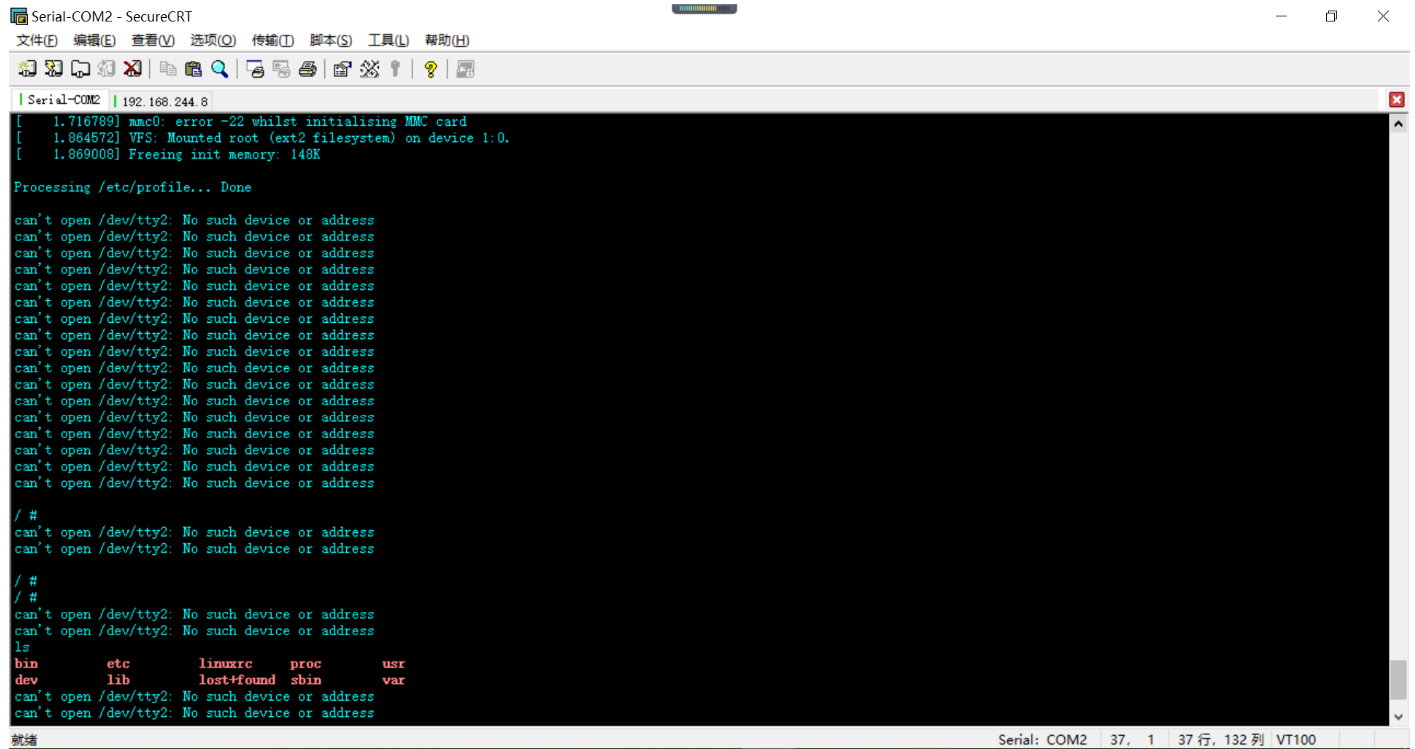
Task: Click the SecureCRT title bar app icon
Action: (18, 16)
